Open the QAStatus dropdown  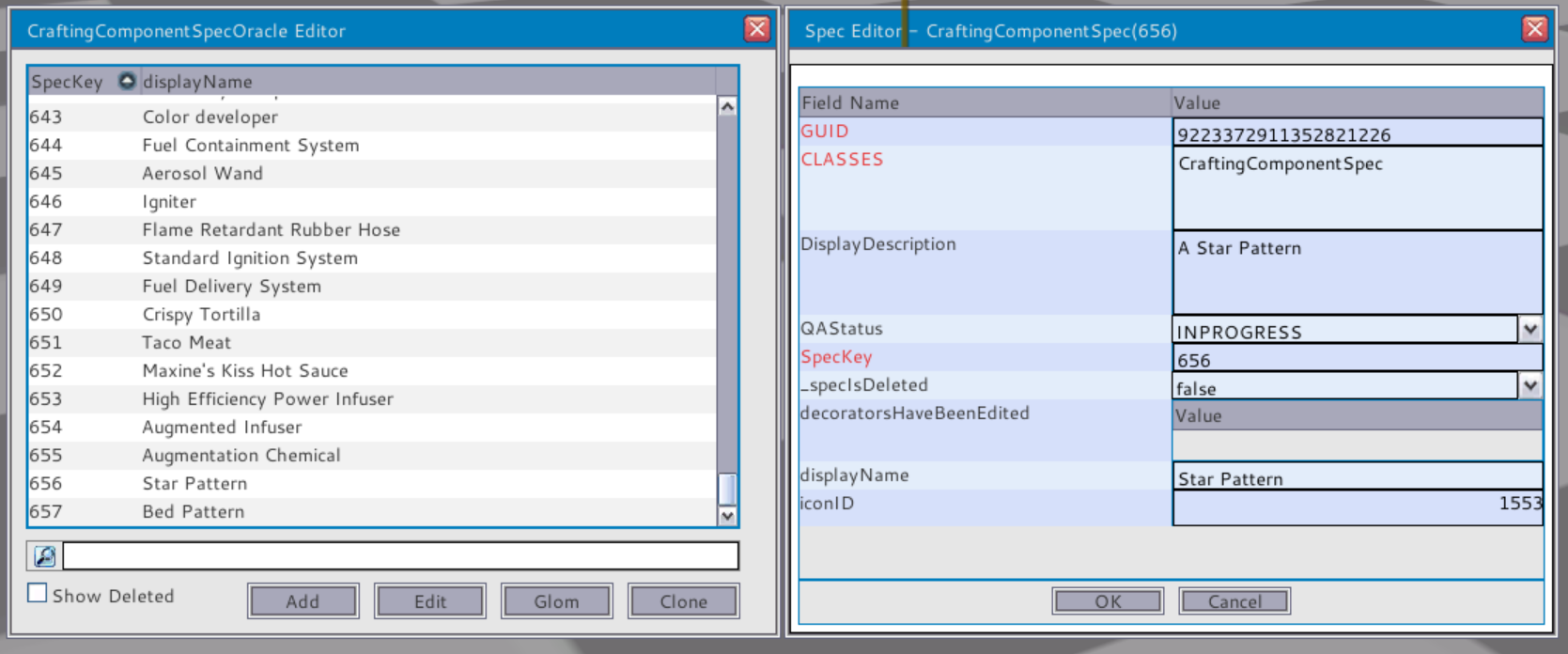1529,329
